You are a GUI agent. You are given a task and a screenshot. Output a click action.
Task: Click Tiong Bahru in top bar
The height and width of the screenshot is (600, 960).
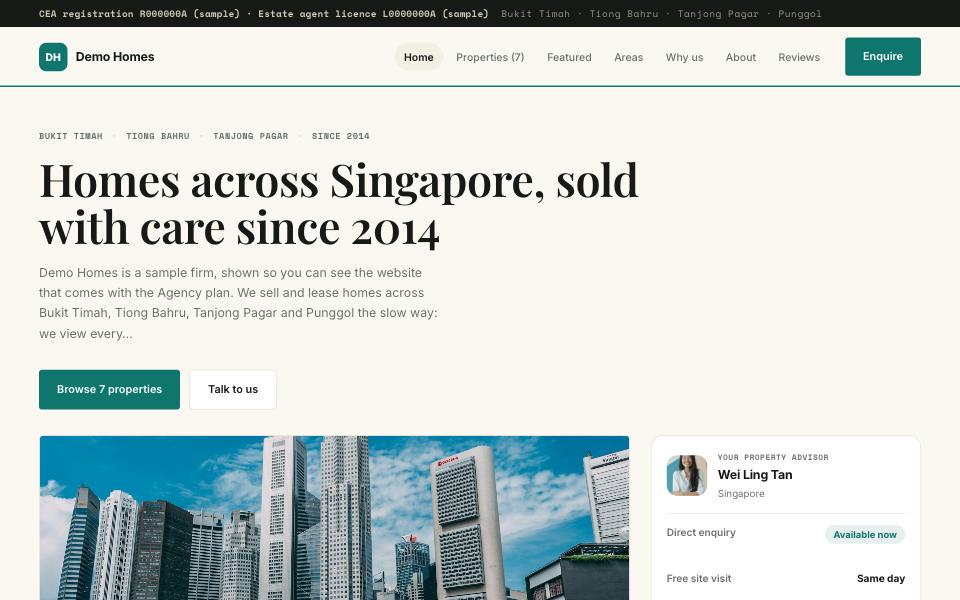coord(624,13)
